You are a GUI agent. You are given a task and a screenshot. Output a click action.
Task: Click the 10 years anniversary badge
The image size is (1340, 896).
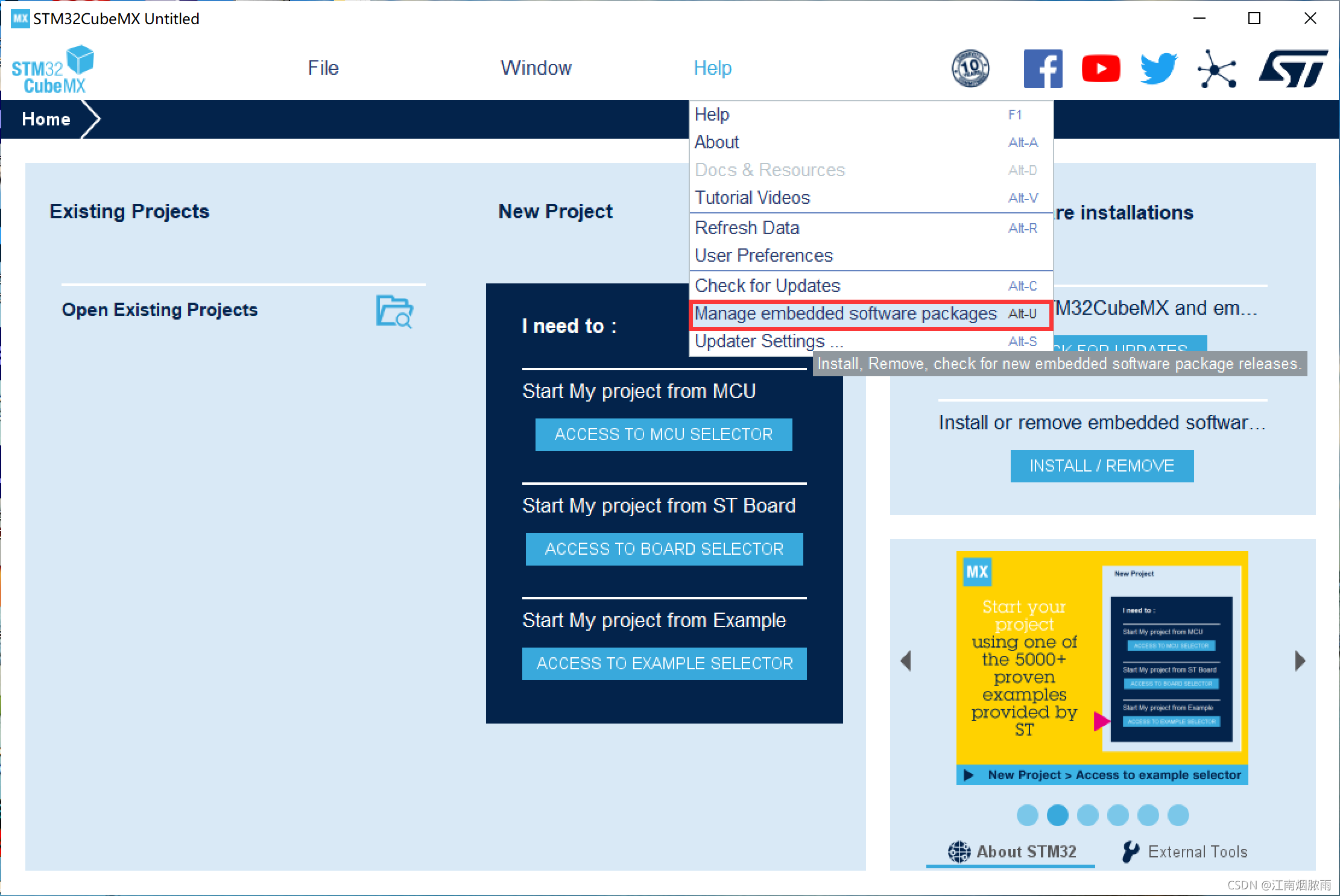970,68
